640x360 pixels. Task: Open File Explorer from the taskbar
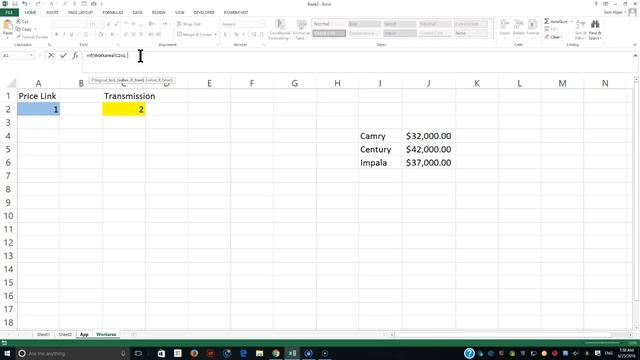click(260, 353)
